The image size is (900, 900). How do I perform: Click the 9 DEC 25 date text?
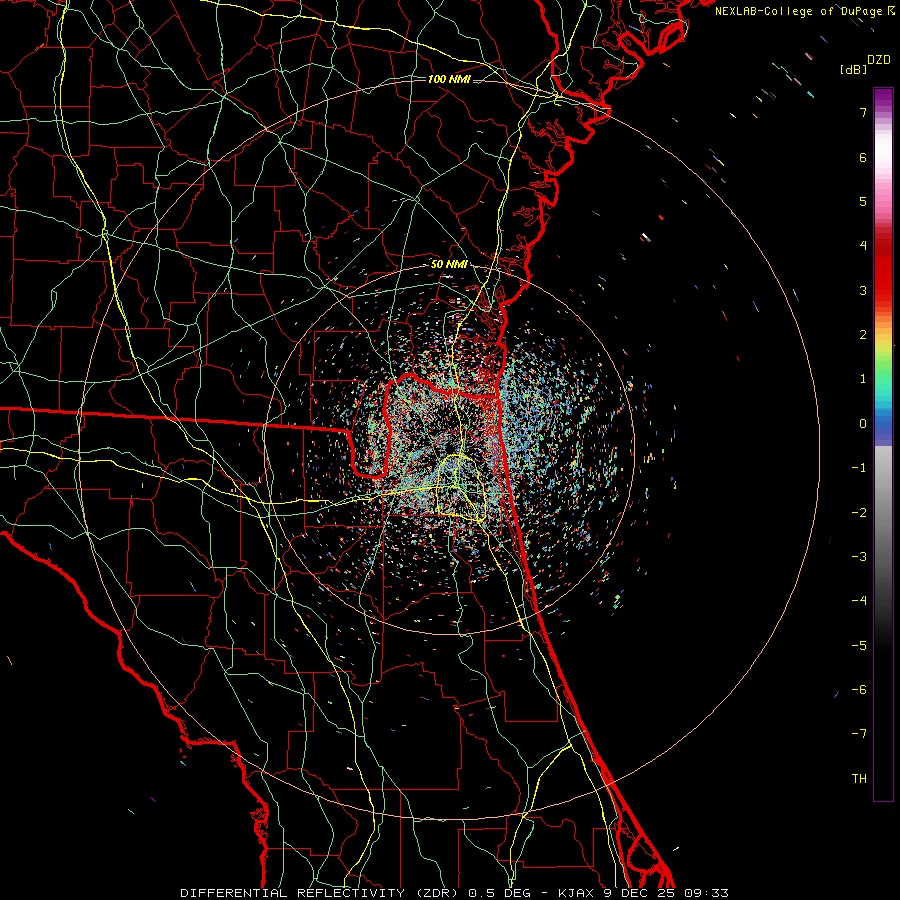pyautogui.click(x=639, y=893)
